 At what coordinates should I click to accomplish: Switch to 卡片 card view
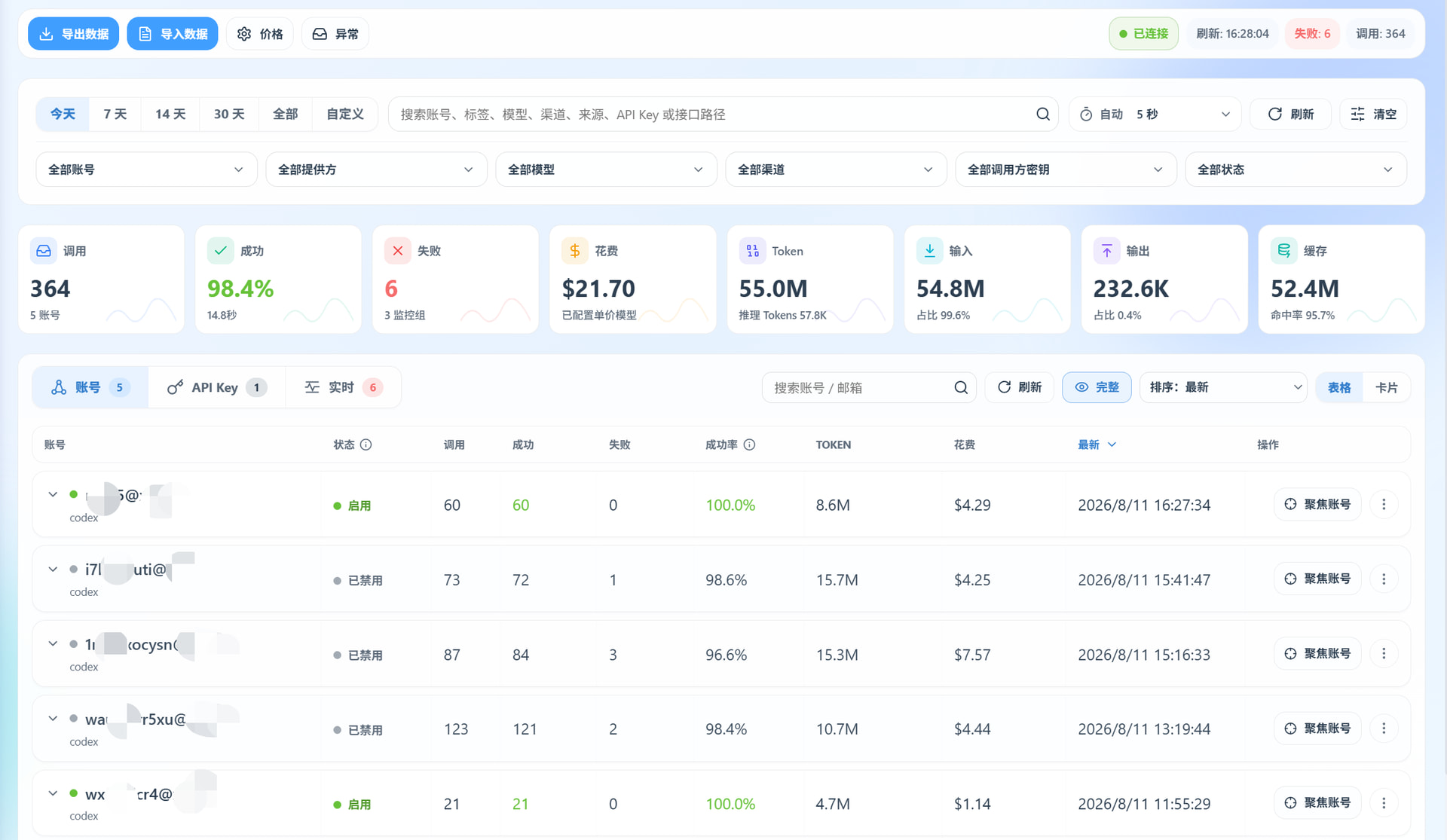tap(1386, 387)
